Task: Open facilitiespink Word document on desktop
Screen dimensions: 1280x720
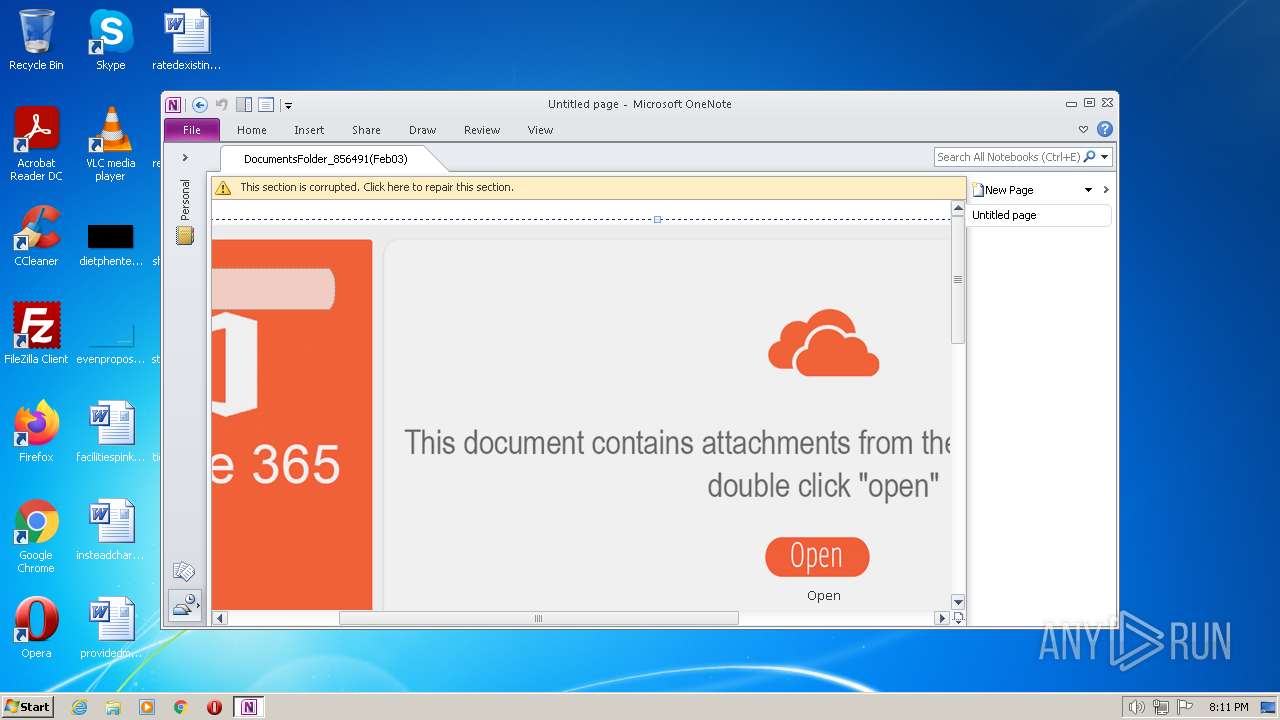Action: tap(110, 431)
